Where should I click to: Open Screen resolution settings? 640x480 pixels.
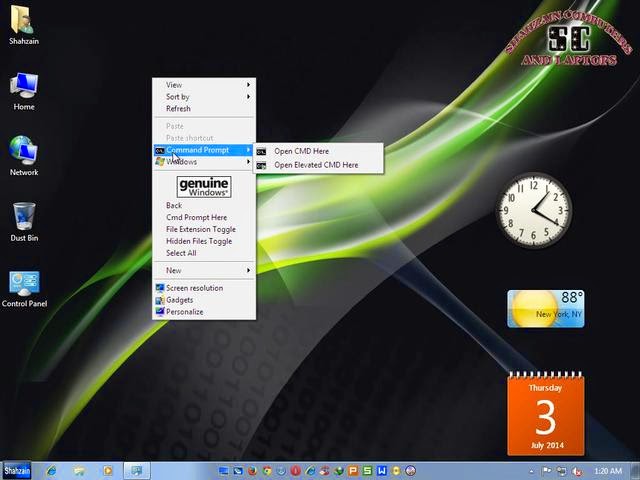click(204, 288)
